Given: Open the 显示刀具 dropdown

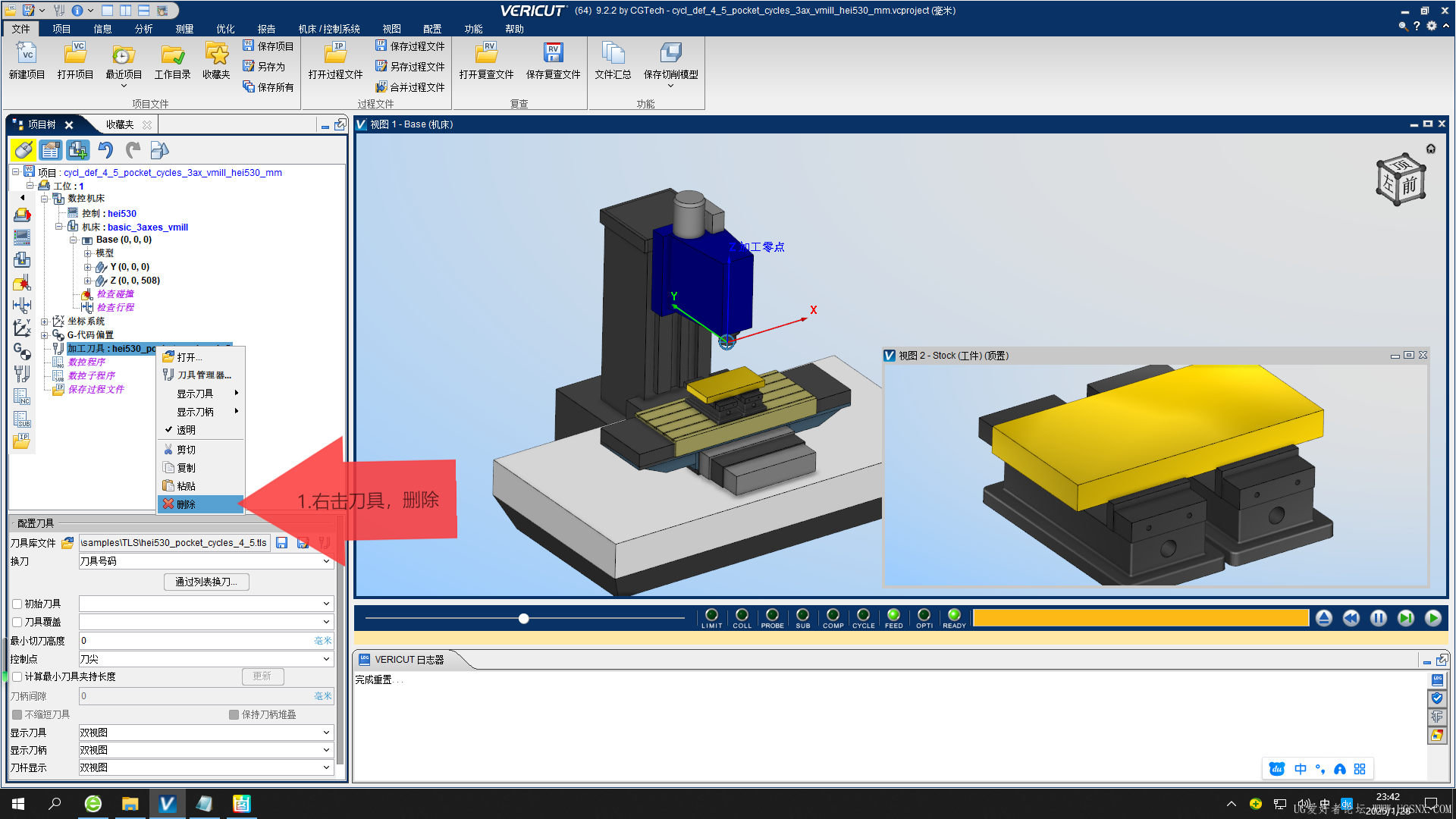Looking at the screenshot, I should coord(206,733).
